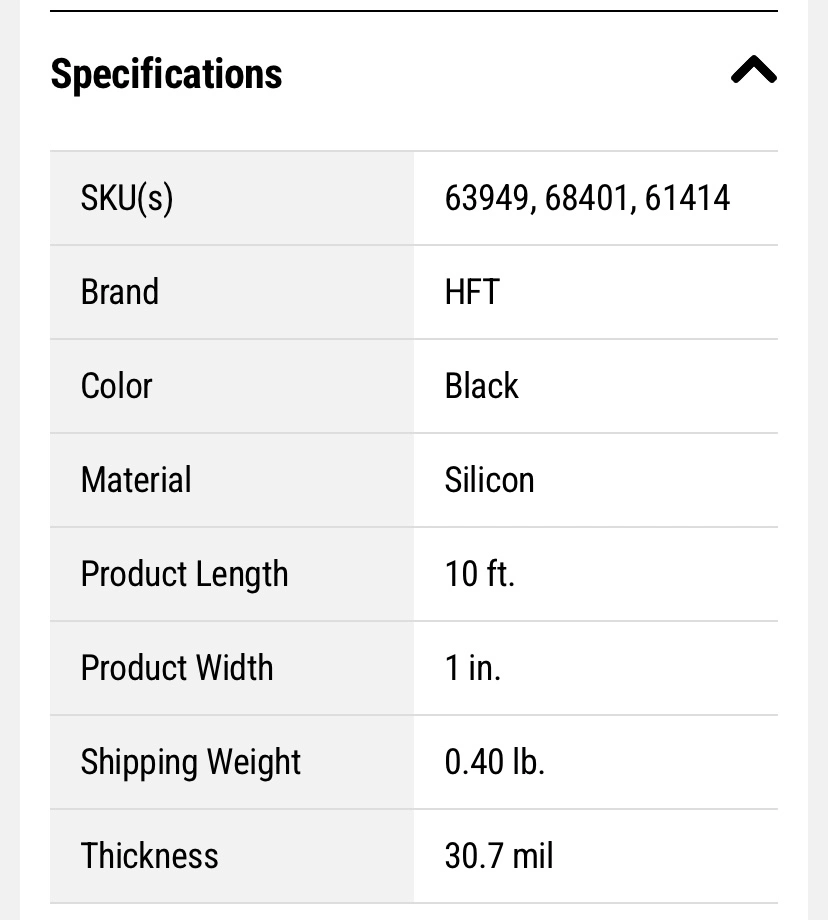Click the Black color value
Screen dimensions: 828x920
481,386
